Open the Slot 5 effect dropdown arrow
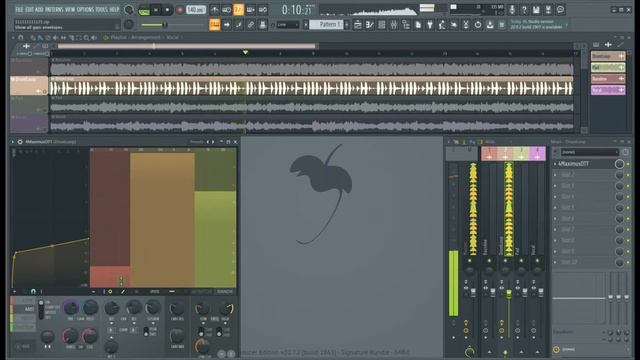The image size is (640, 360). 555,207
